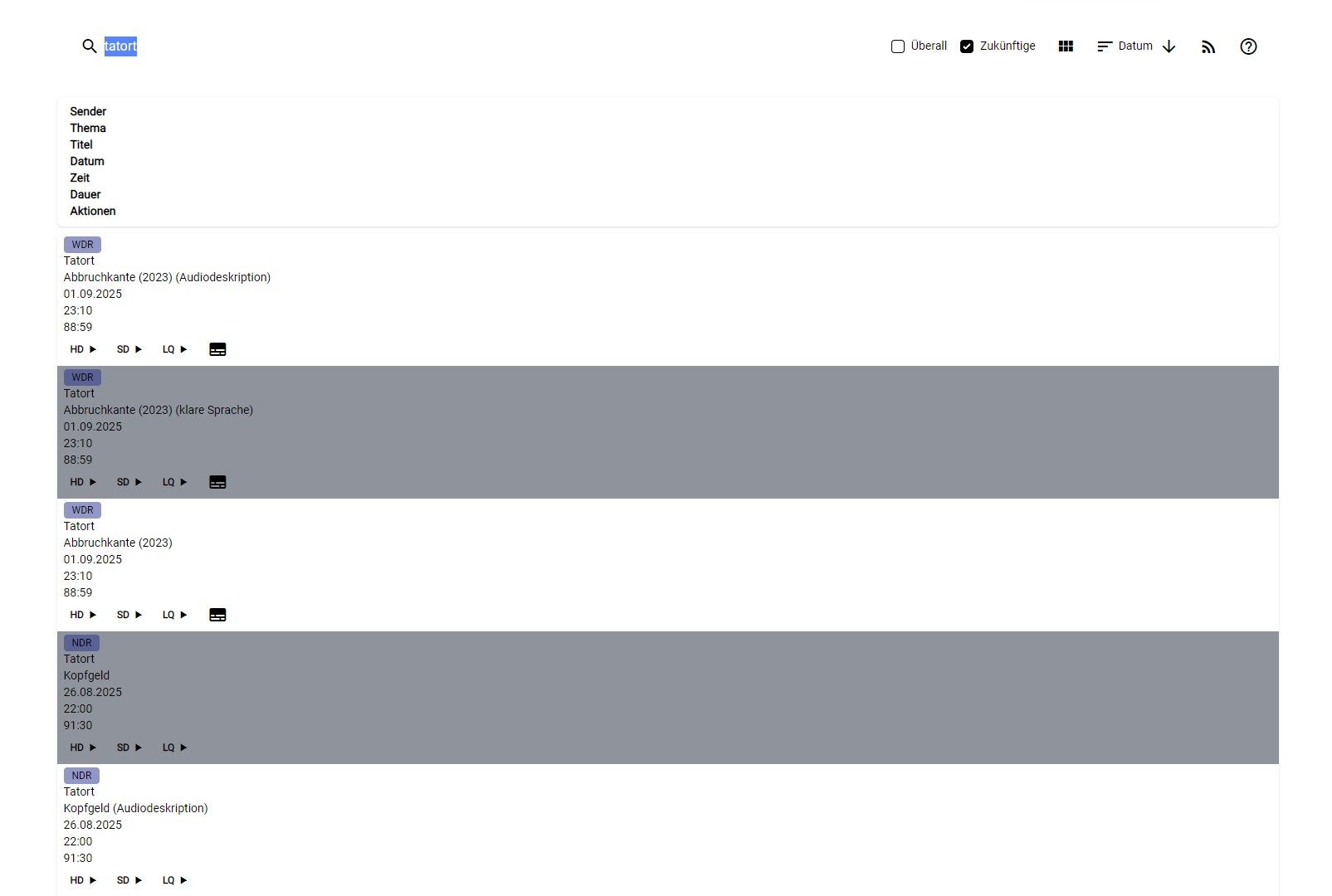1332x896 pixels.
Task: Play HD stream of Abbruchkante Audiodeskription
Action: [83, 349]
